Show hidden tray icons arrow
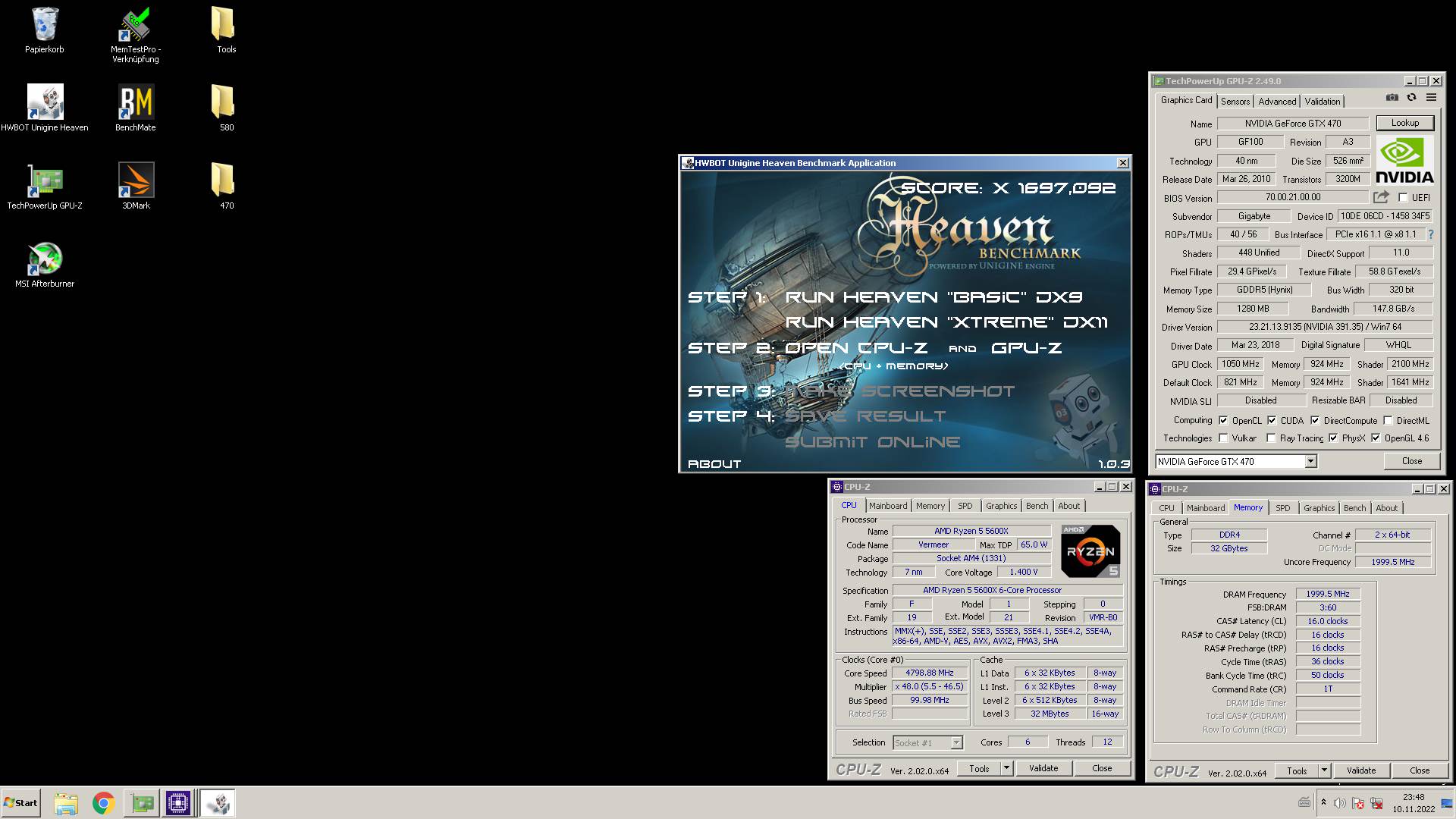This screenshot has width=1456, height=819. [1323, 802]
